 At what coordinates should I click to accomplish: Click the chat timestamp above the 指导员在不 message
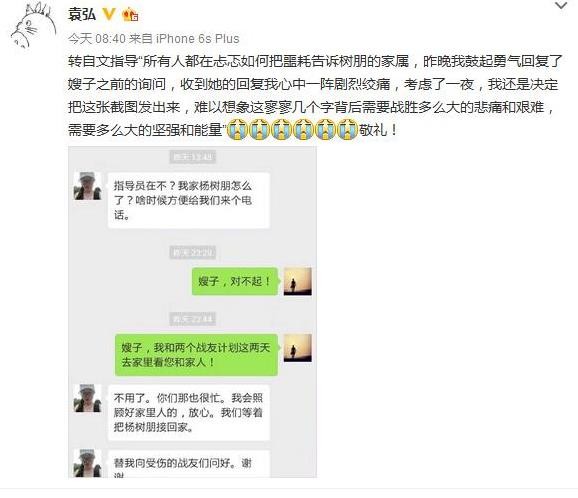tap(192, 157)
